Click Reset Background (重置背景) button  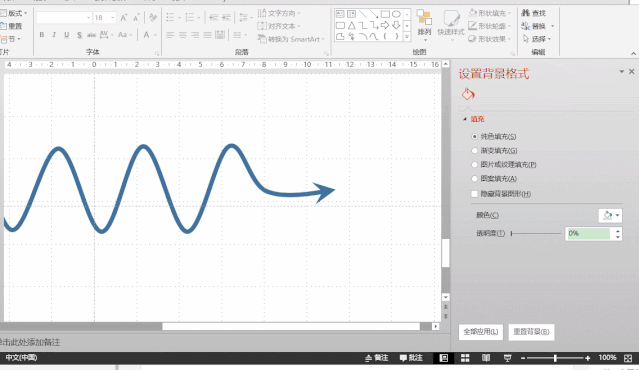click(x=531, y=332)
